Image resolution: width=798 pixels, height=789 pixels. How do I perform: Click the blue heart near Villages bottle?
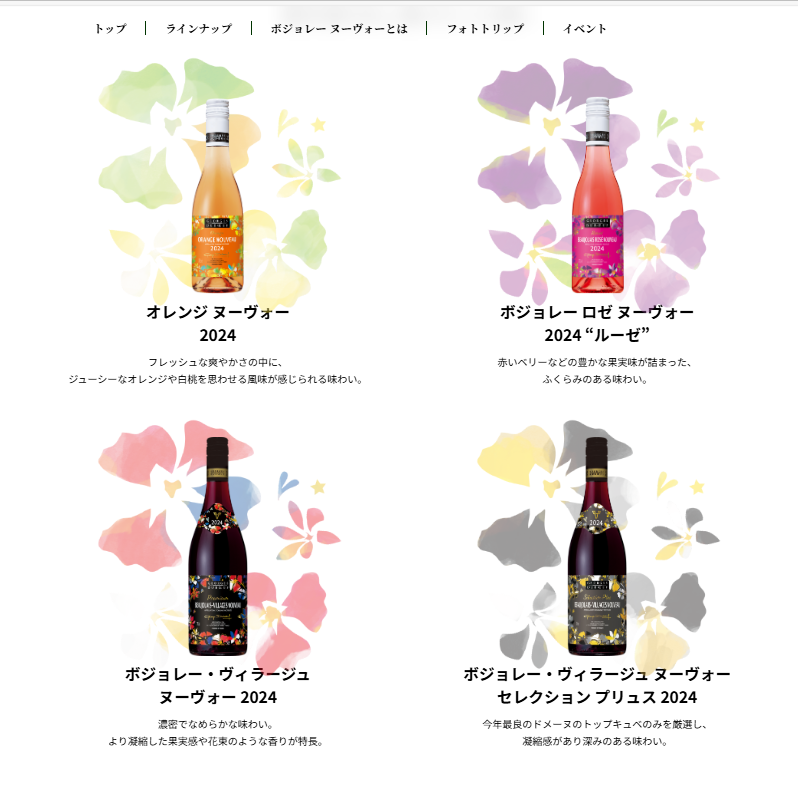click(x=287, y=484)
